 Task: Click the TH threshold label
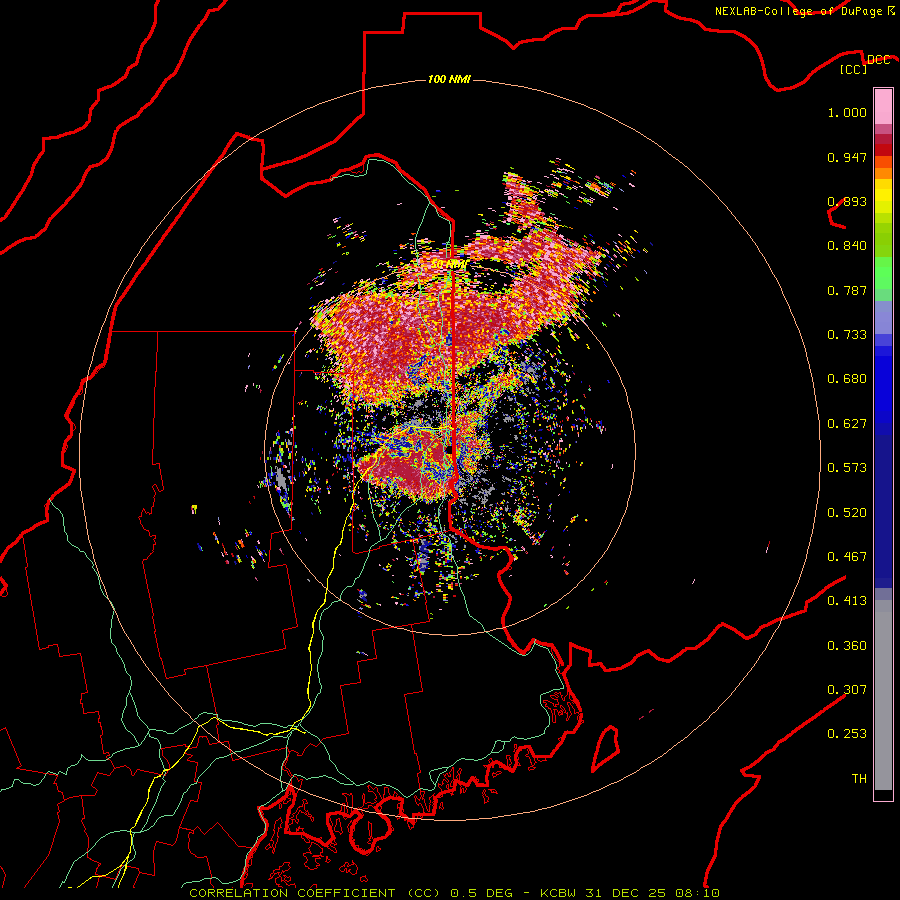coord(859,779)
